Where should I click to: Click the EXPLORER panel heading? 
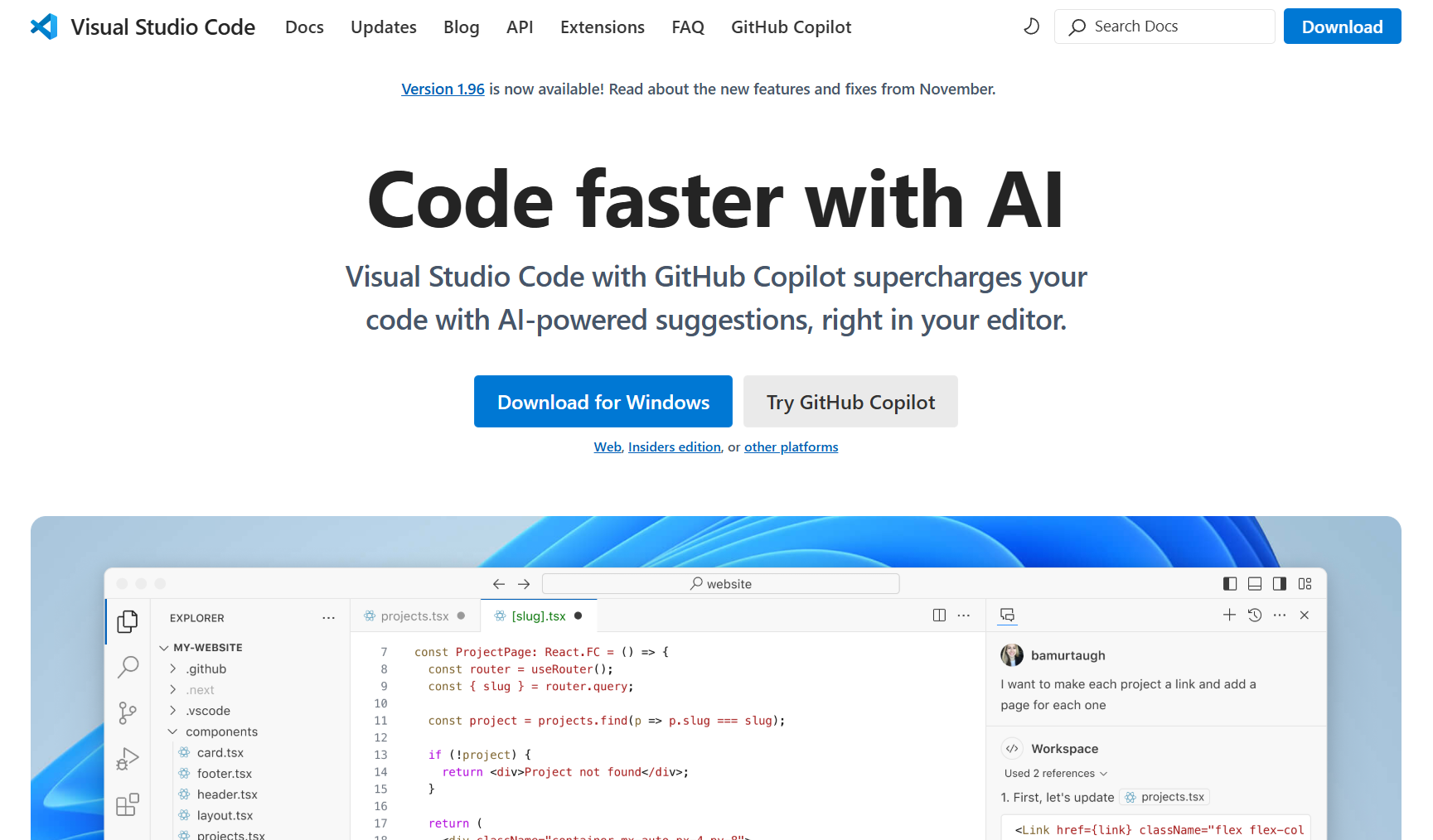click(197, 618)
